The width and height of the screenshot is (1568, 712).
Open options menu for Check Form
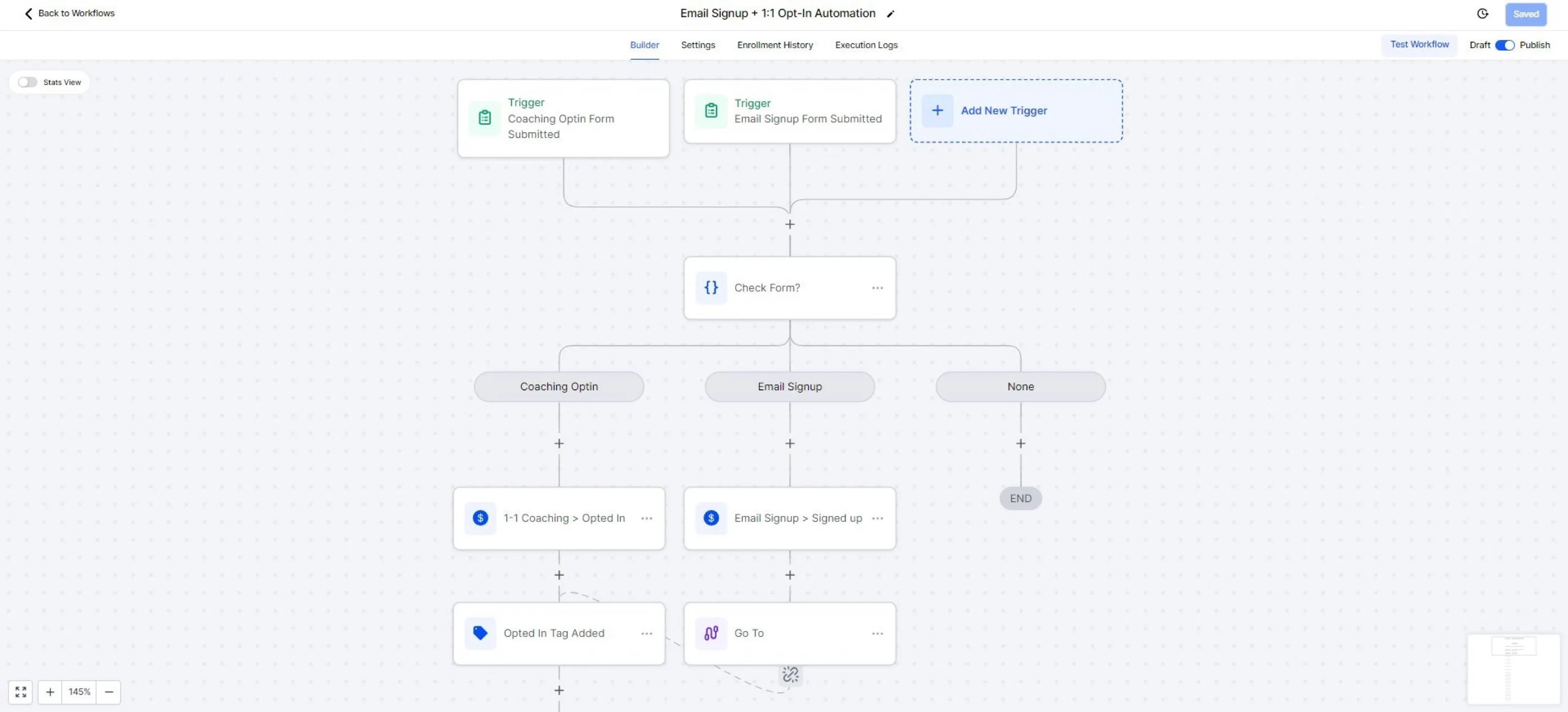coord(877,288)
